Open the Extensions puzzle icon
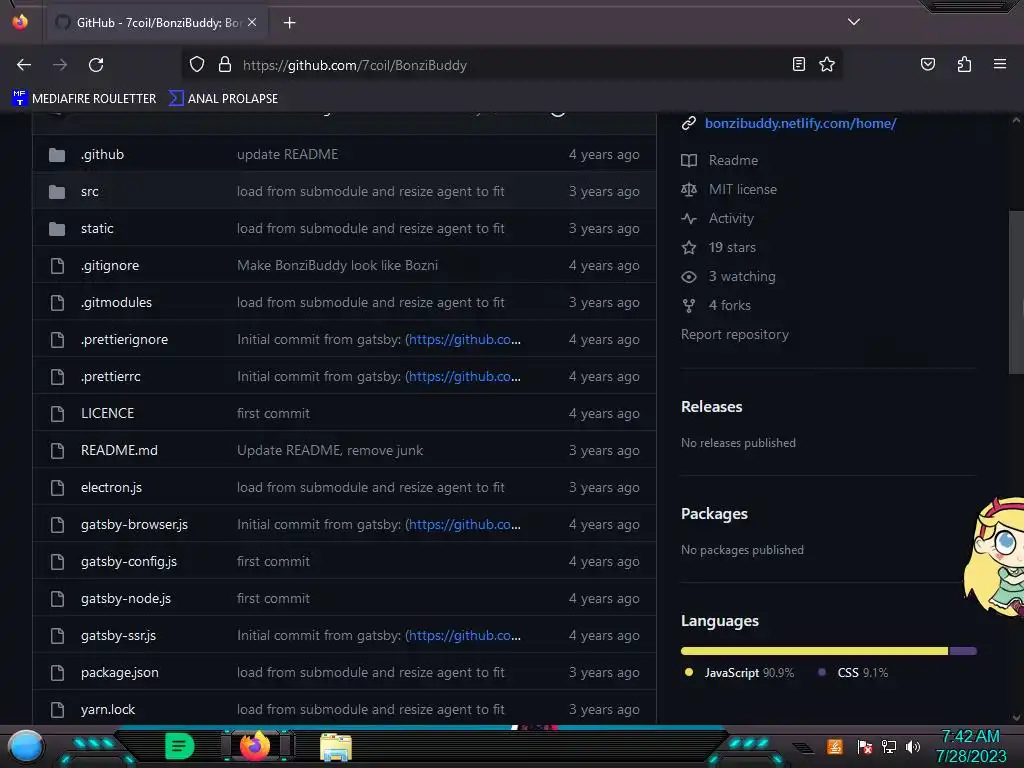Viewport: 1024px width, 768px height. point(964,64)
